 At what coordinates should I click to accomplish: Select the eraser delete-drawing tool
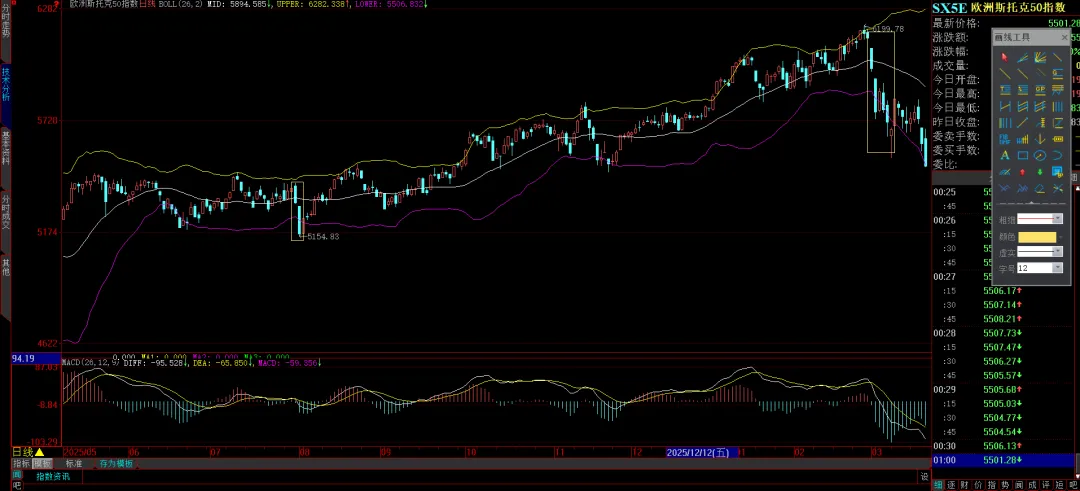coord(1039,188)
